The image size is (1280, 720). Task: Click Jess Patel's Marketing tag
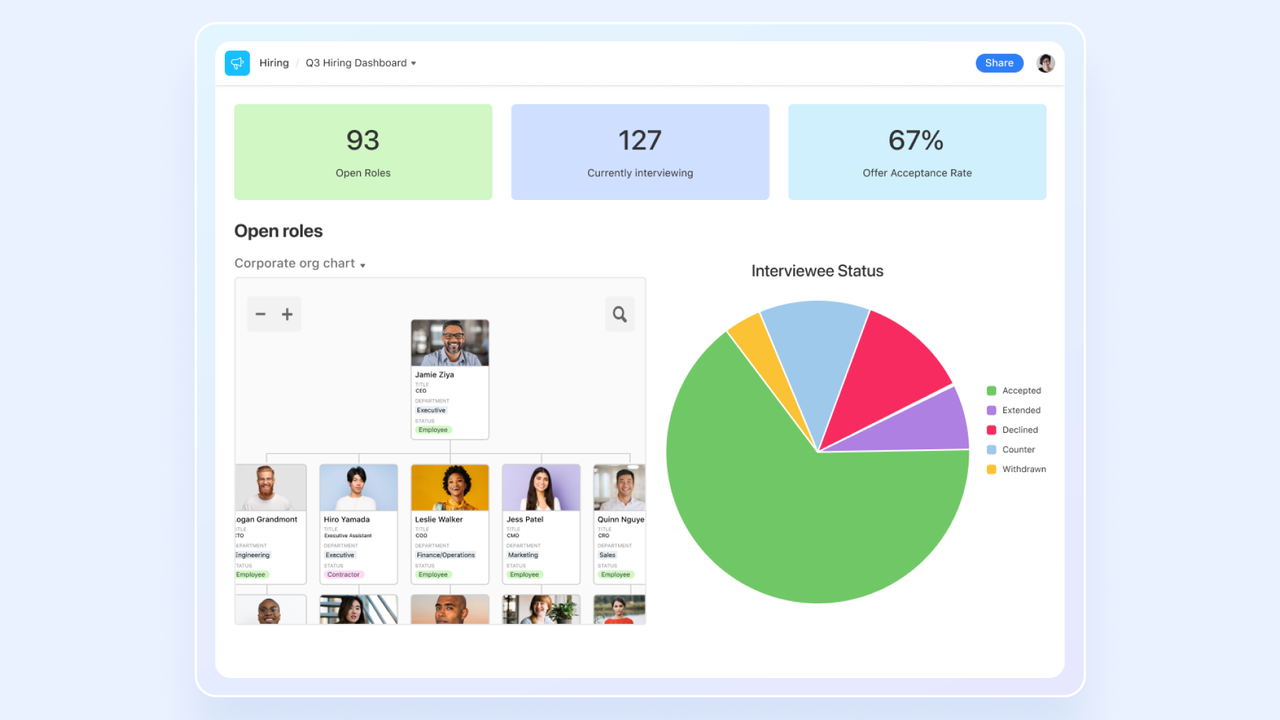[523, 555]
